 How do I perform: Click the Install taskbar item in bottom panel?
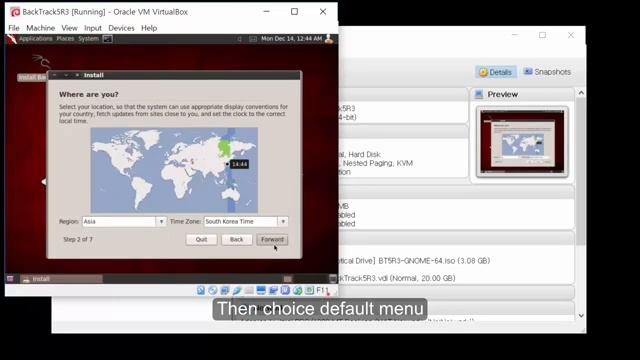[x=61, y=279]
